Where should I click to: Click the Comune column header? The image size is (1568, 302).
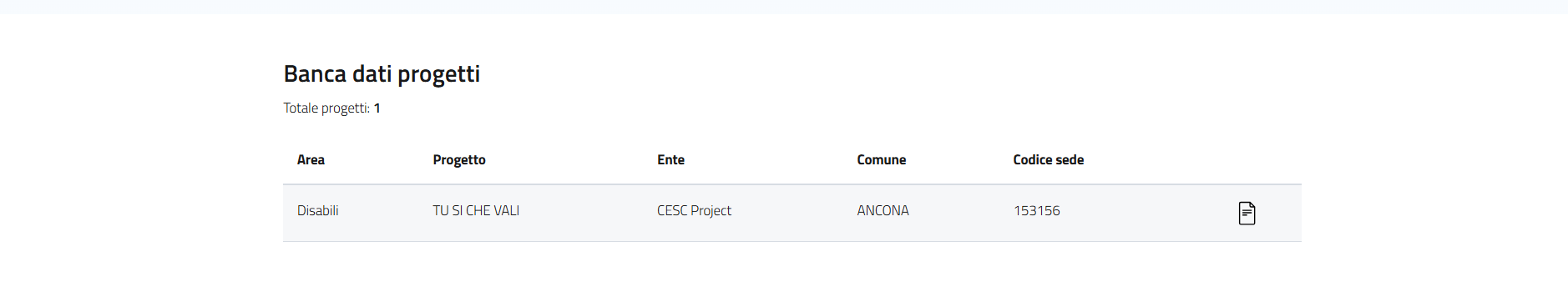point(881,159)
